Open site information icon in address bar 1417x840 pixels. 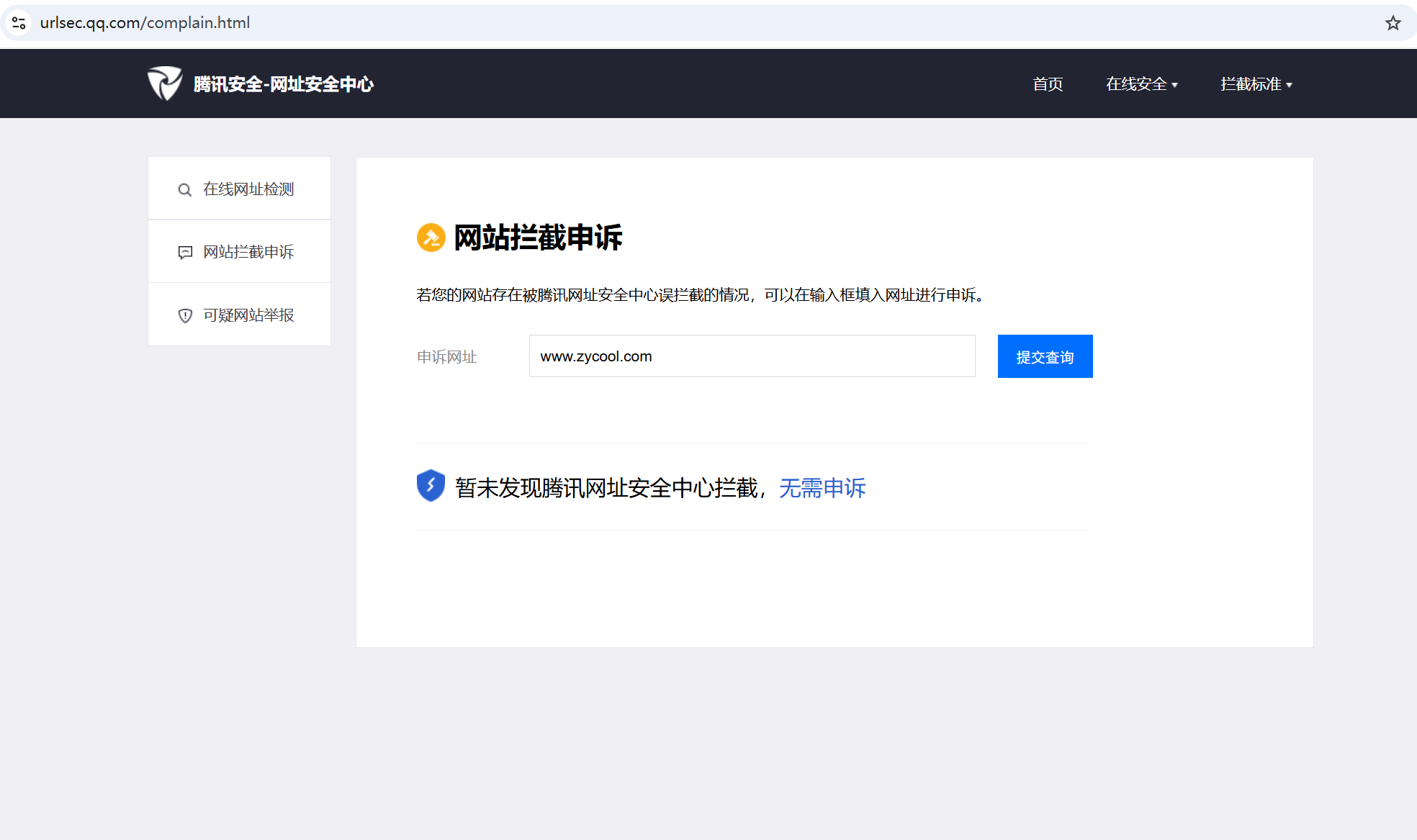(19, 23)
